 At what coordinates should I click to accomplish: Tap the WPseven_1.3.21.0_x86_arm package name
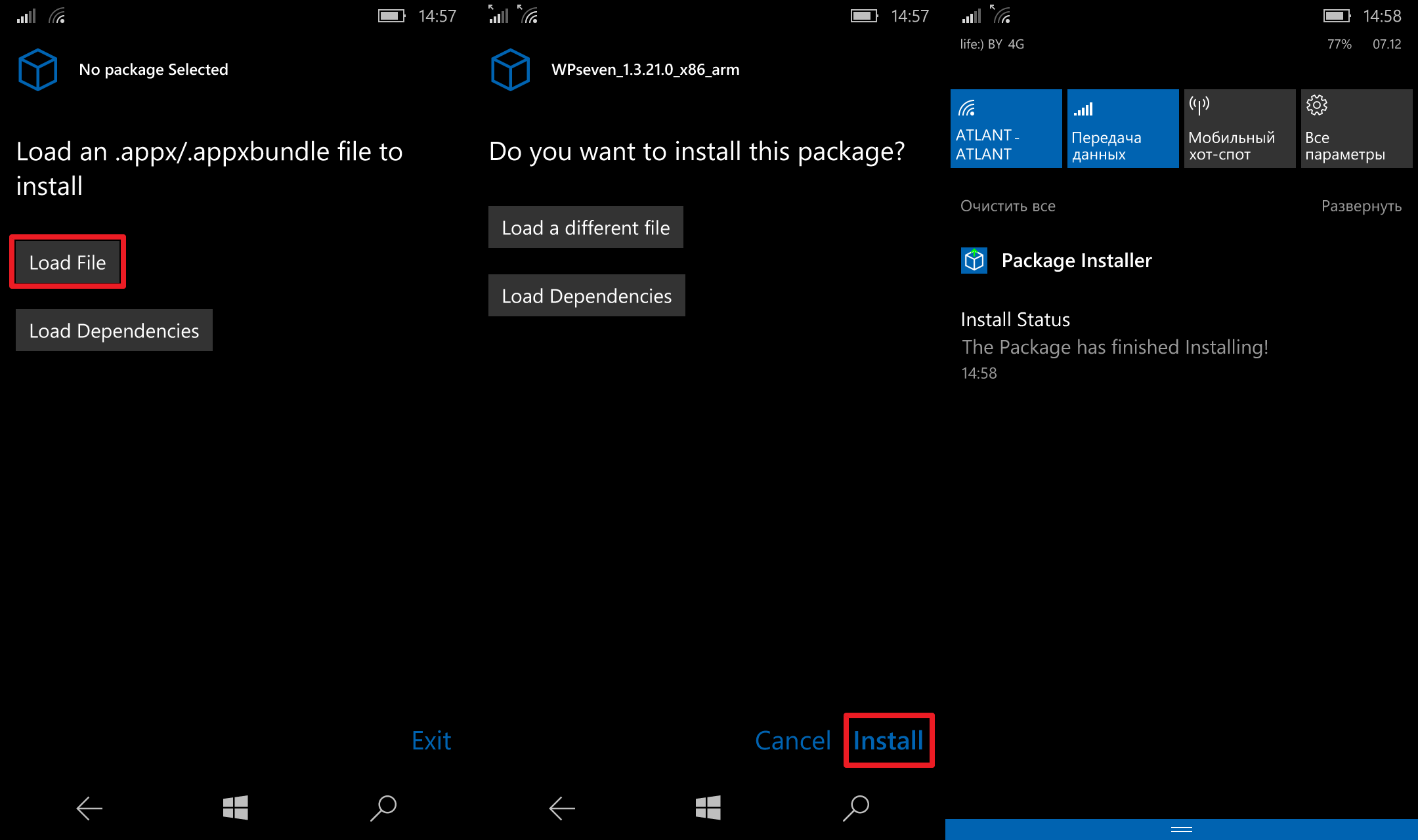point(645,70)
